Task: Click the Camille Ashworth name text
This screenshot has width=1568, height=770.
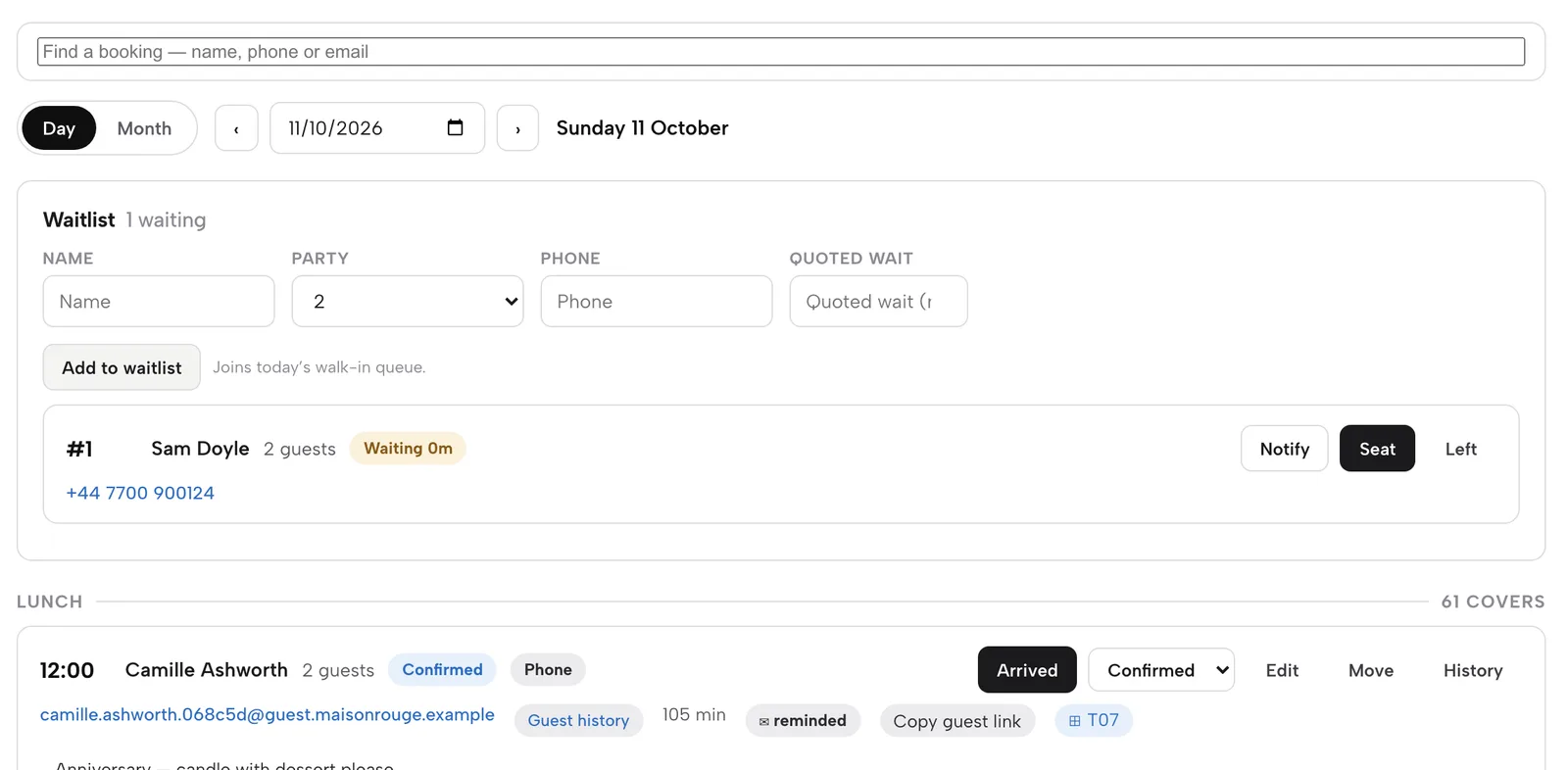Action: 207,669
